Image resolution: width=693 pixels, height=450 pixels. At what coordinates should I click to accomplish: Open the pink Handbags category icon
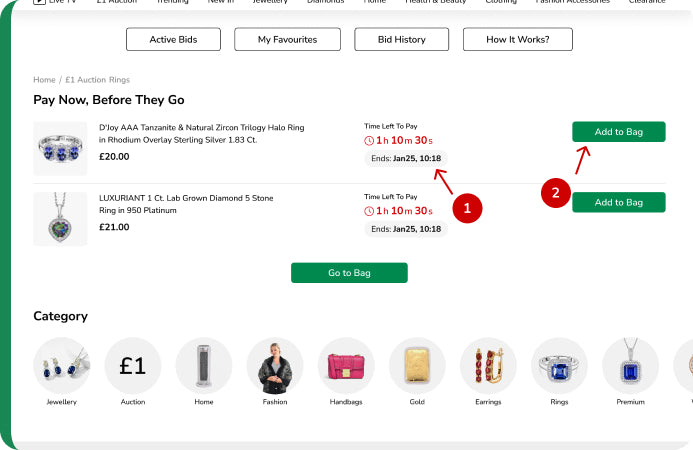(346, 366)
